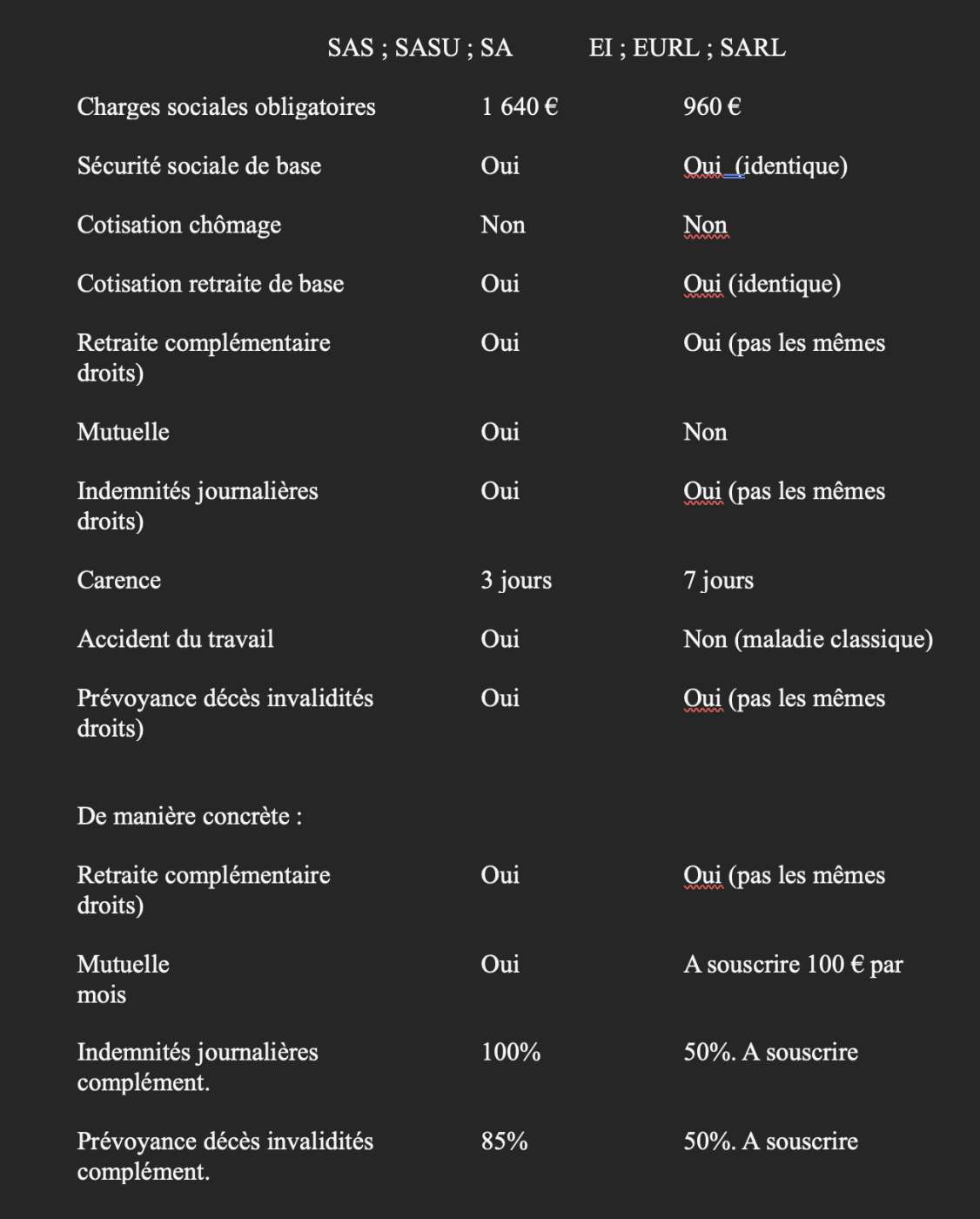Click "Non" in the first Mutuelle row
The height and width of the screenshot is (1219, 980).
(x=705, y=433)
